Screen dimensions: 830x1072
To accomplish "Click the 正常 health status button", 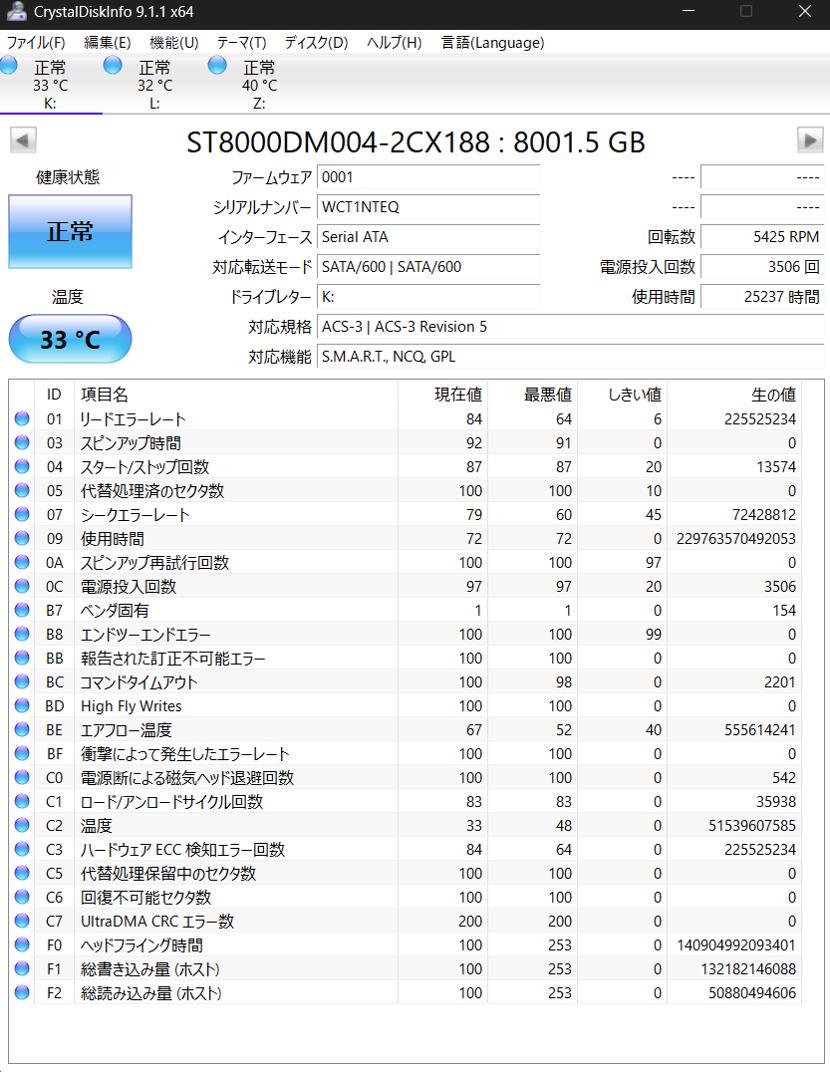I will pyautogui.click(x=70, y=231).
